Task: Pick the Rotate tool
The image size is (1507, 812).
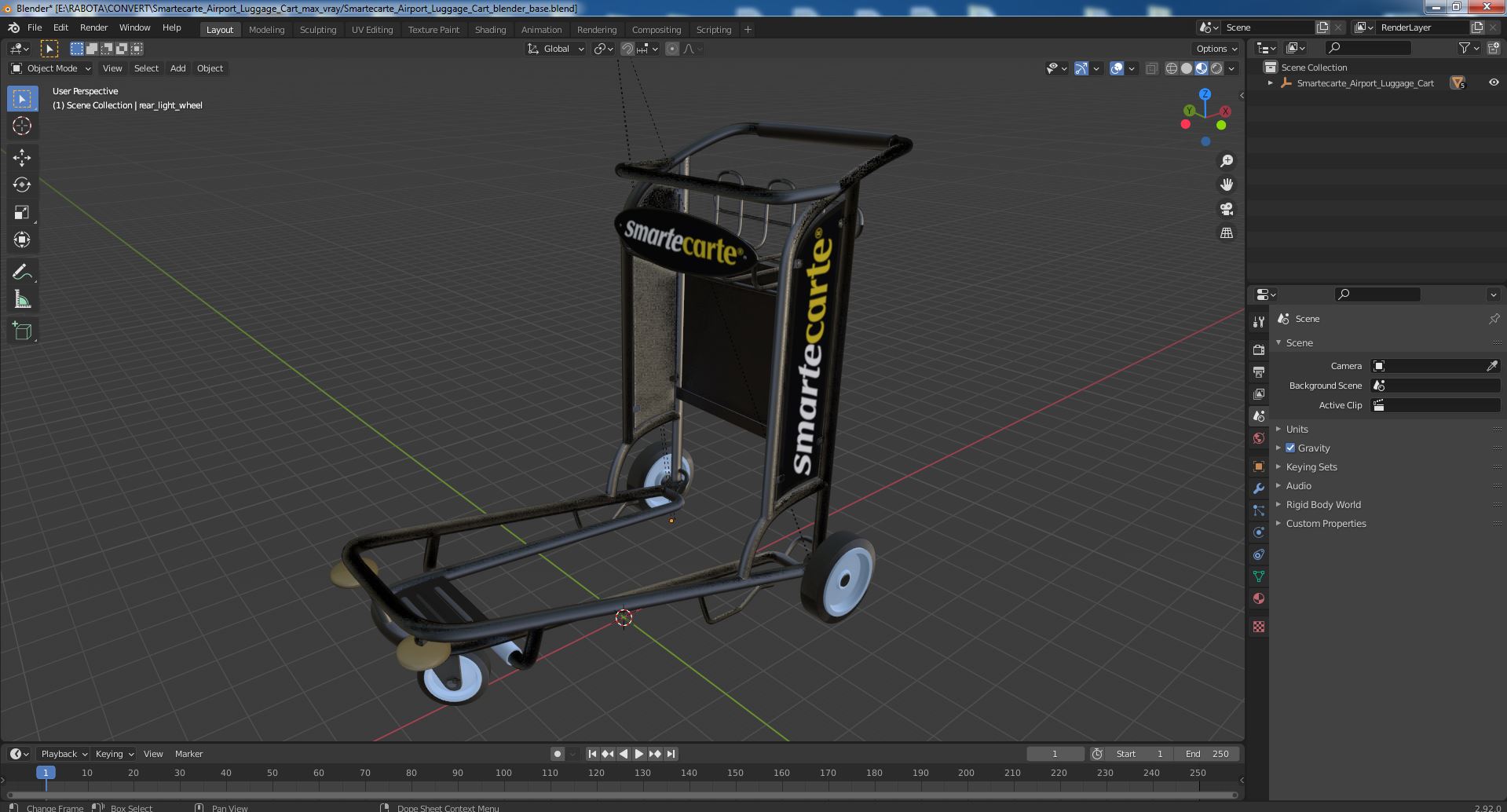Action: coord(22,185)
